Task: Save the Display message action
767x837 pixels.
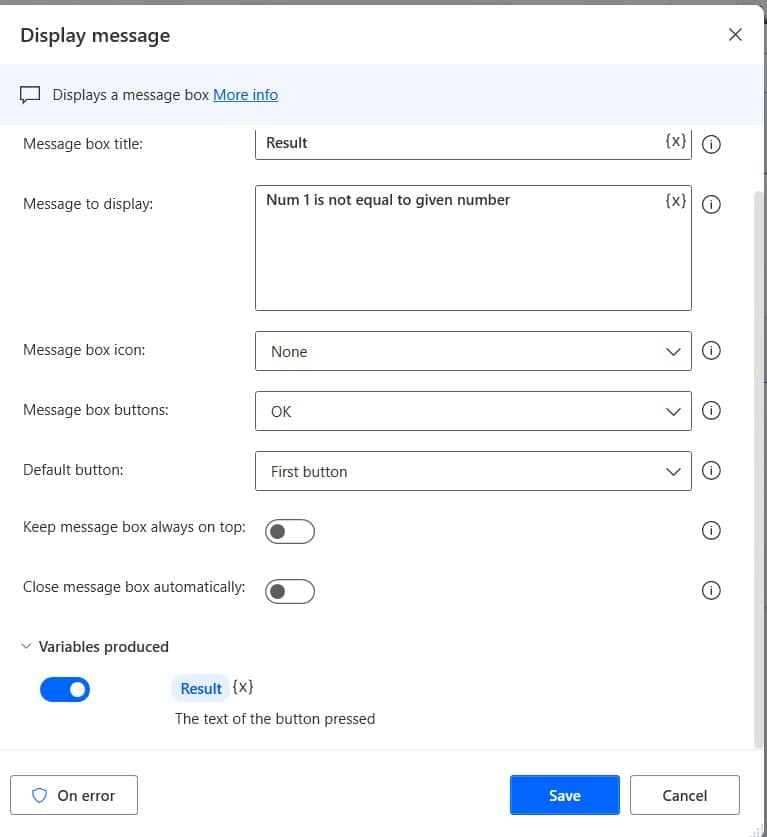Action: point(565,795)
